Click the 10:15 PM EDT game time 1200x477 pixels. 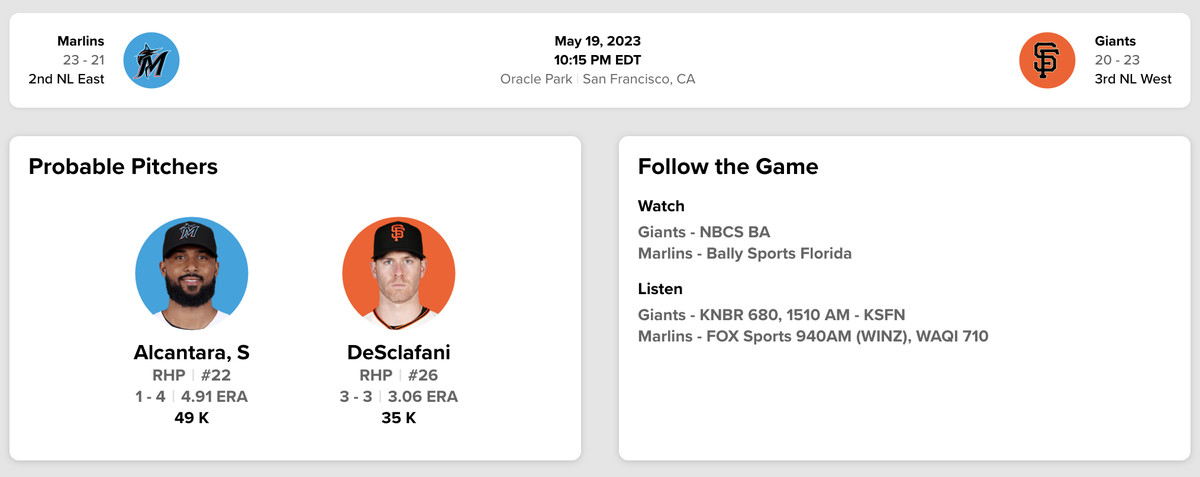point(597,60)
